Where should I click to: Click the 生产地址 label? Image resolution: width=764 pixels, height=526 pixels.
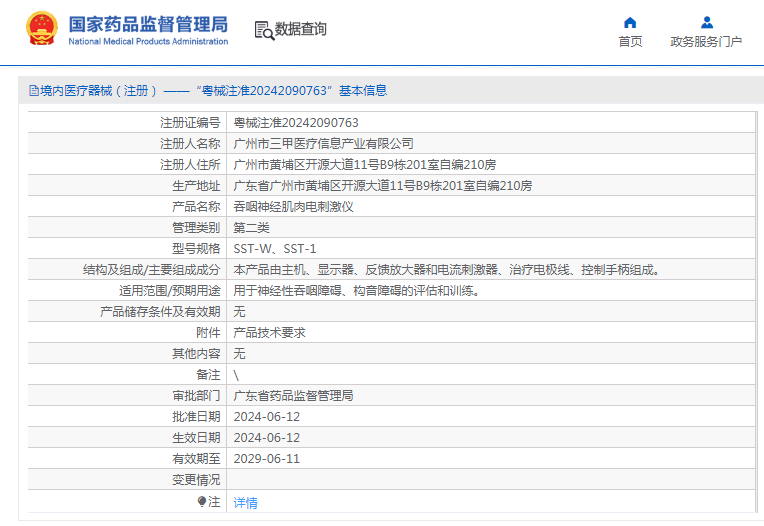pyautogui.click(x=196, y=186)
